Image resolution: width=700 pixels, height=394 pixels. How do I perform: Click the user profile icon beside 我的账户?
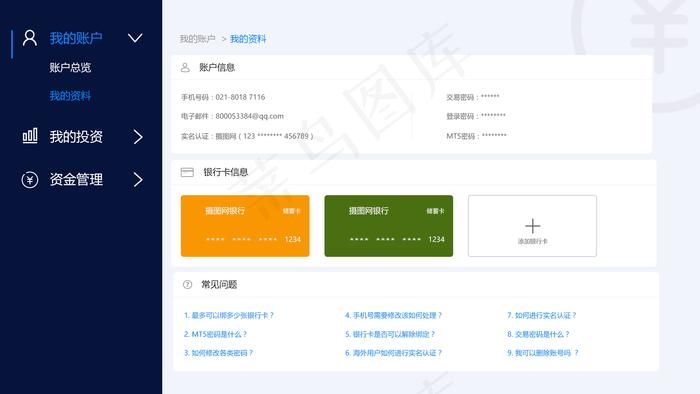coord(30,38)
